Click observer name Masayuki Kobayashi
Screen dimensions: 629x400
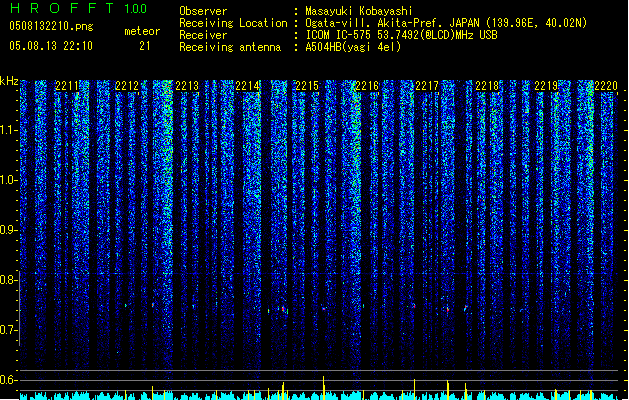[x=359, y=11]
